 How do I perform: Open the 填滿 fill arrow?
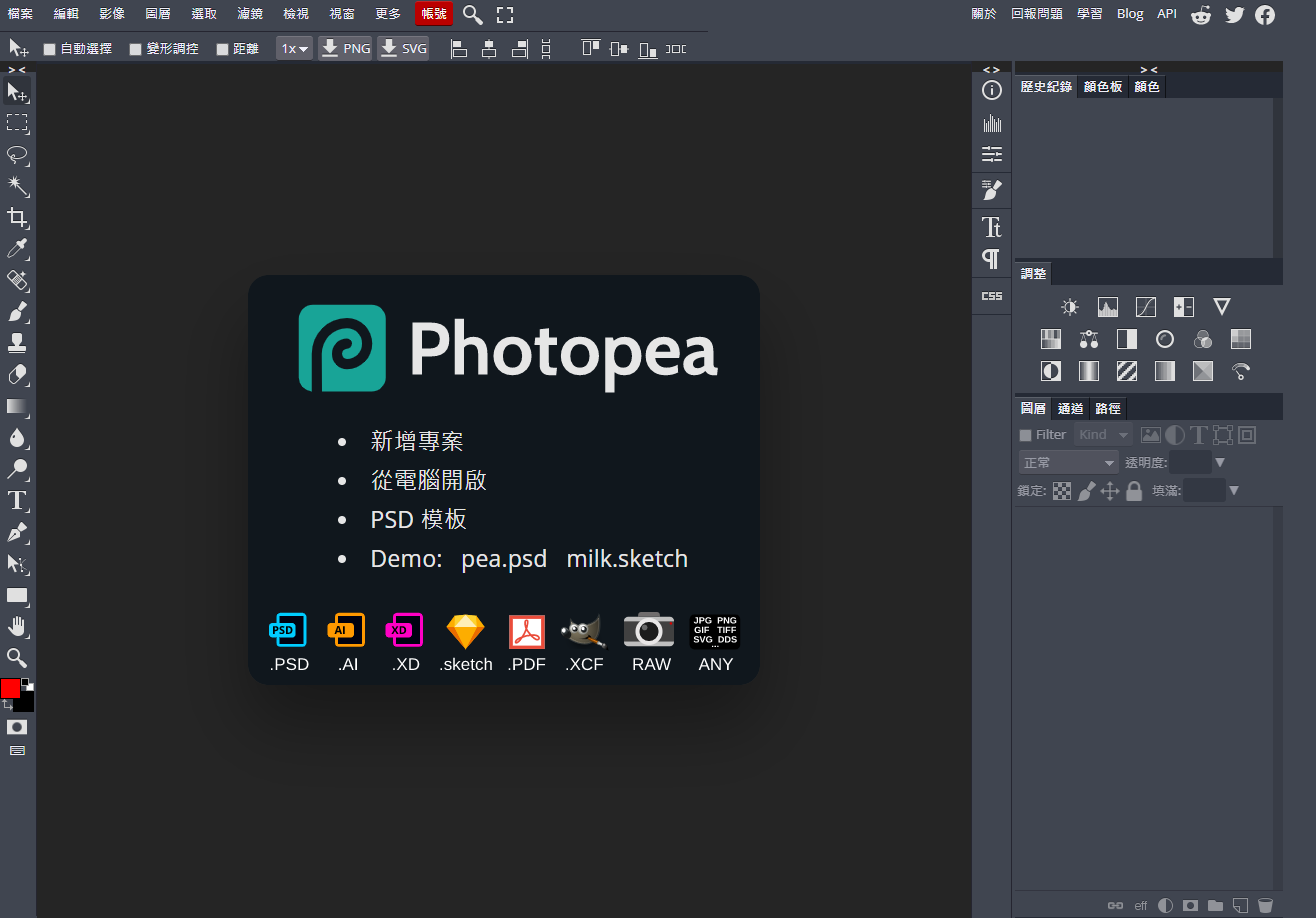[1234, 491]
